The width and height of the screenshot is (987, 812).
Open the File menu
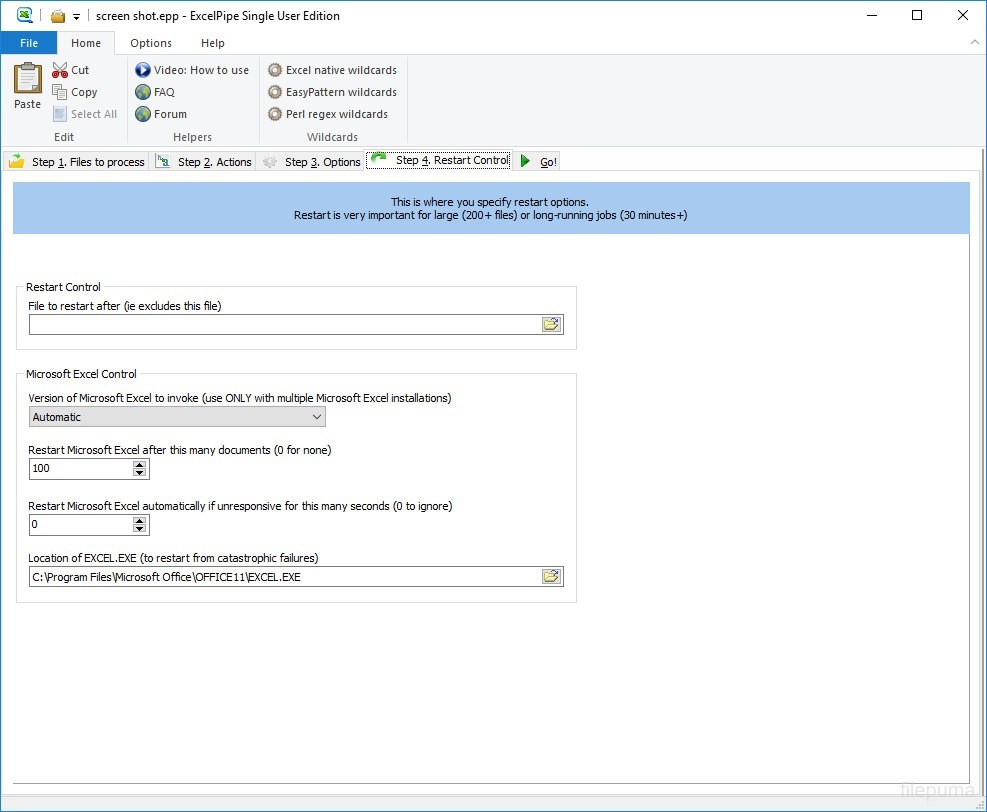(29, 43)
